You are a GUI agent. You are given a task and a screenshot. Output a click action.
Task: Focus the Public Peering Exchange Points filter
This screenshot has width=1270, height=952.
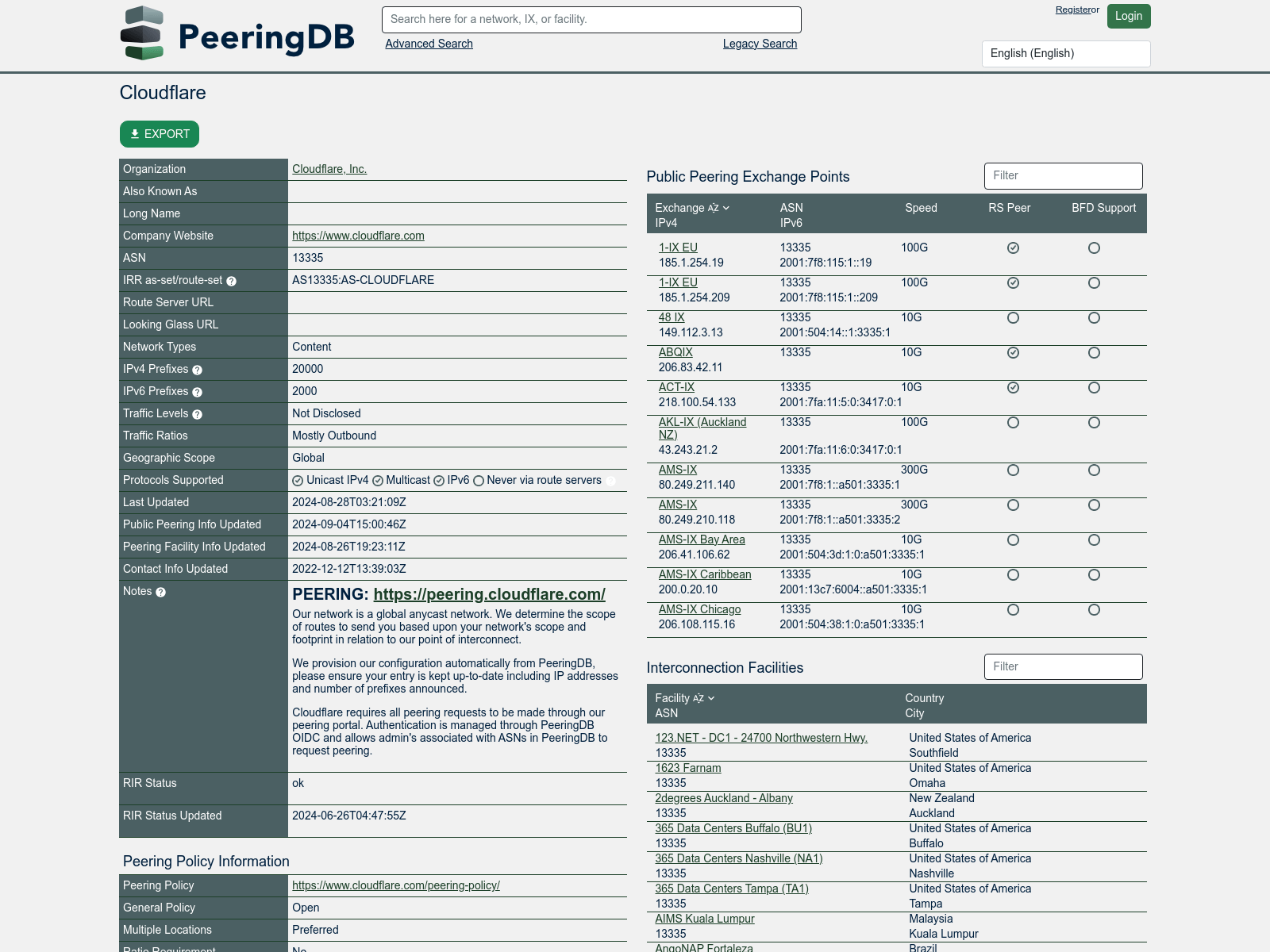pos(1064,176)
